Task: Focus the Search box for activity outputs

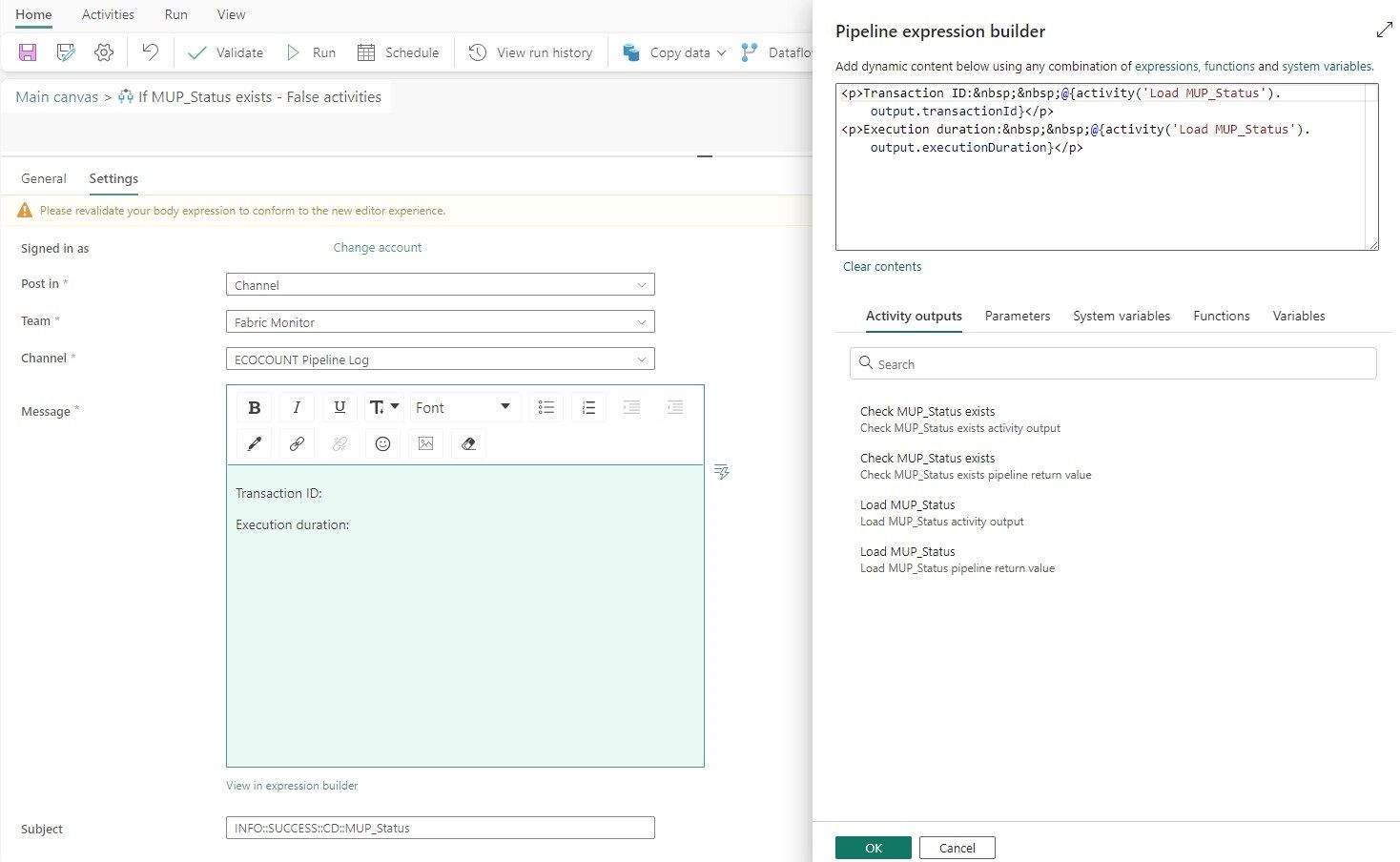Action: [1113, 363]
